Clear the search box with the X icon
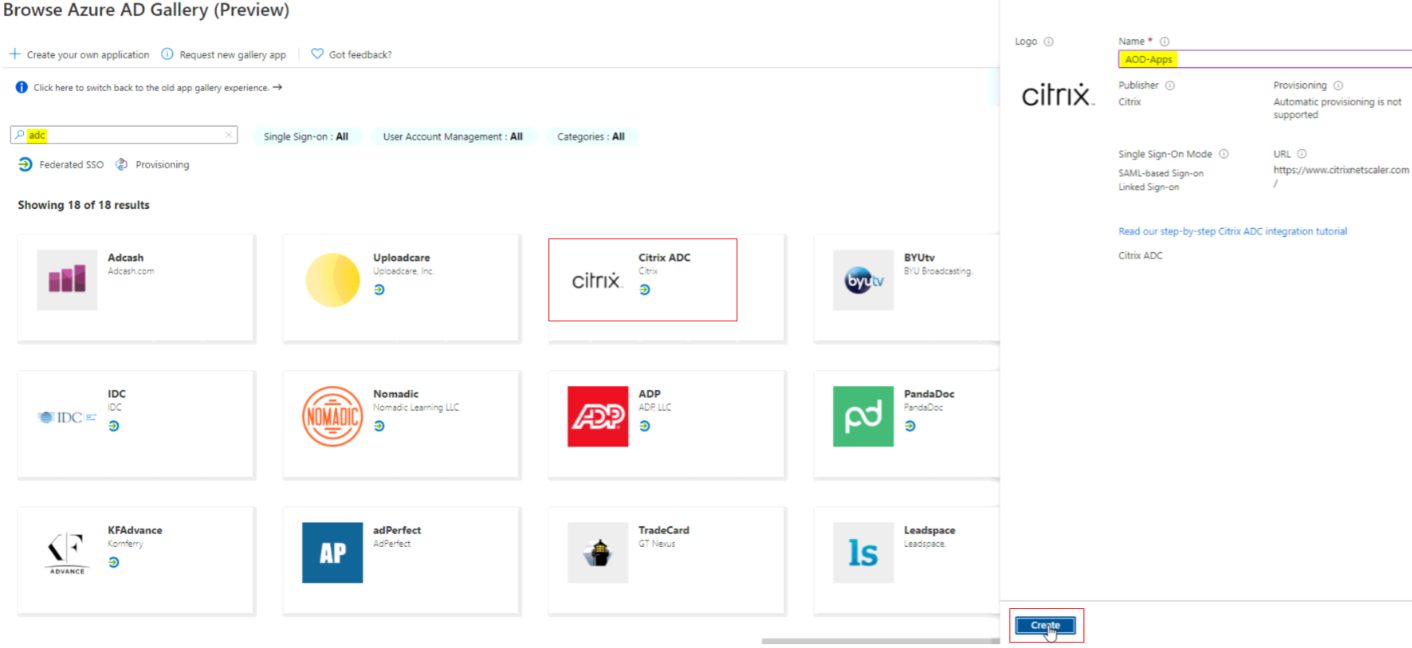The width and height of the screenshot is (1412, 648). pyautogui.click(x=228, y=135)
